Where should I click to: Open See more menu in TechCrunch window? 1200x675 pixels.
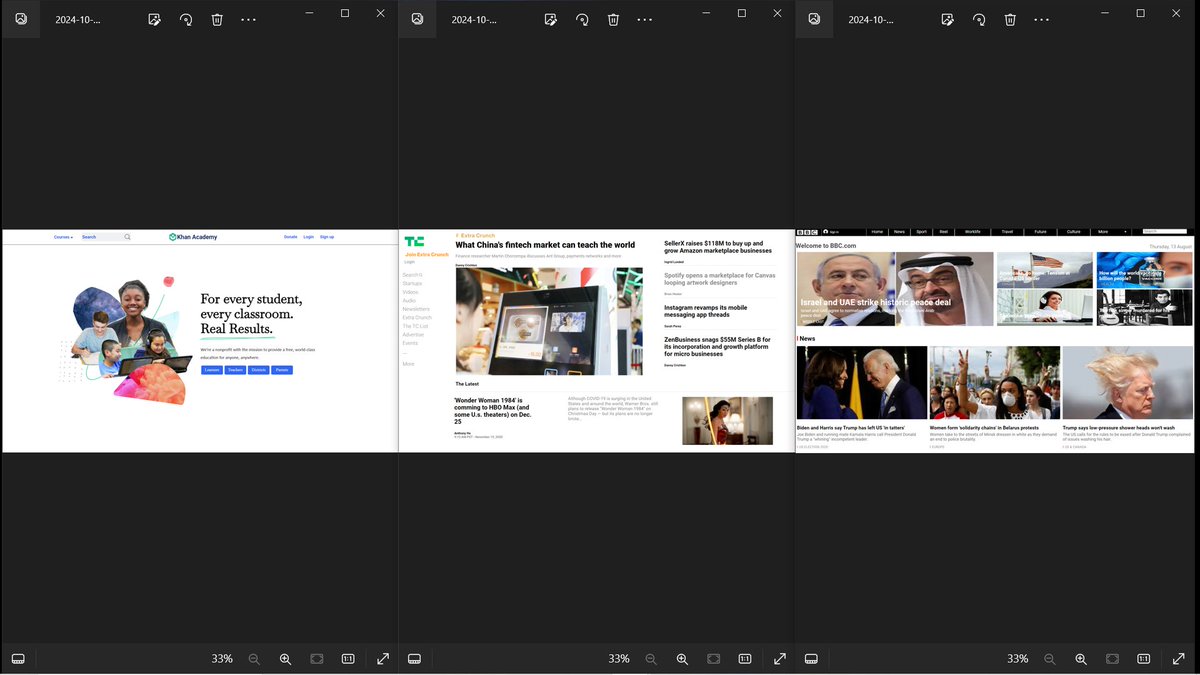645,19
